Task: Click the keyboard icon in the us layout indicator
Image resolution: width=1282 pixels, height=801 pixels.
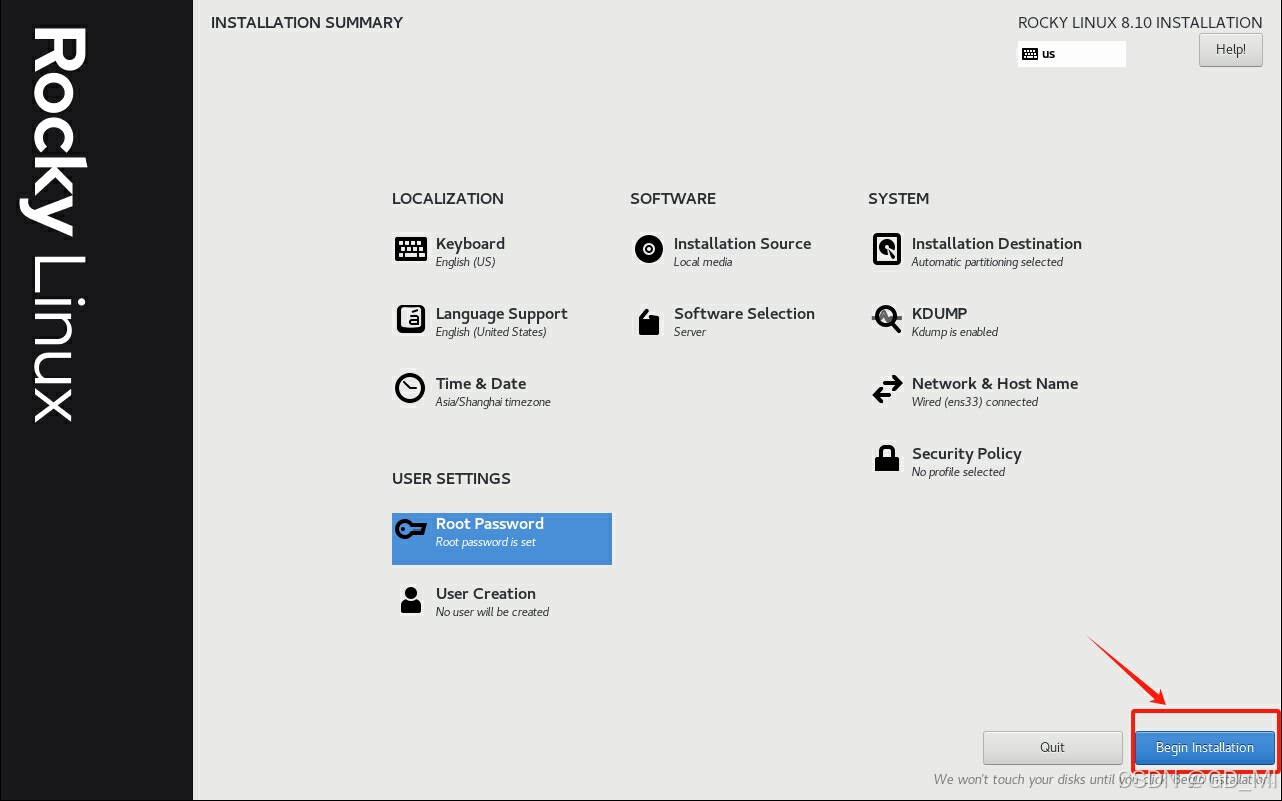Action: 1030,54
